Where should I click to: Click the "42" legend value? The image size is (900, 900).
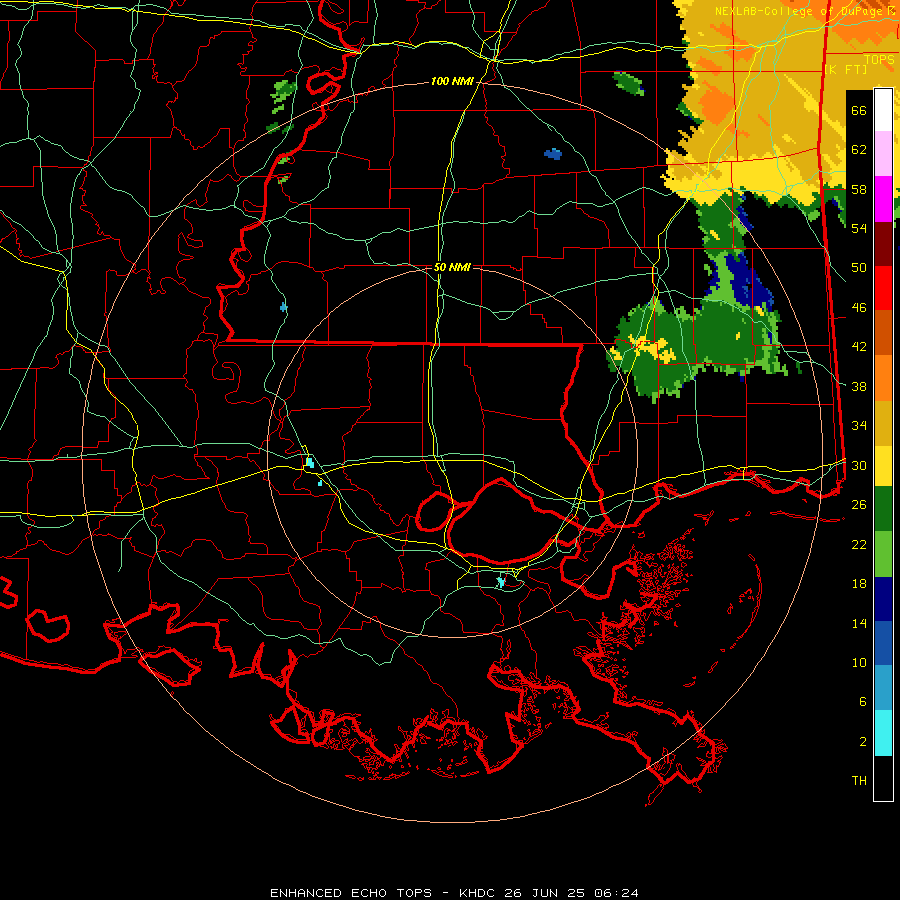point(859,347)
